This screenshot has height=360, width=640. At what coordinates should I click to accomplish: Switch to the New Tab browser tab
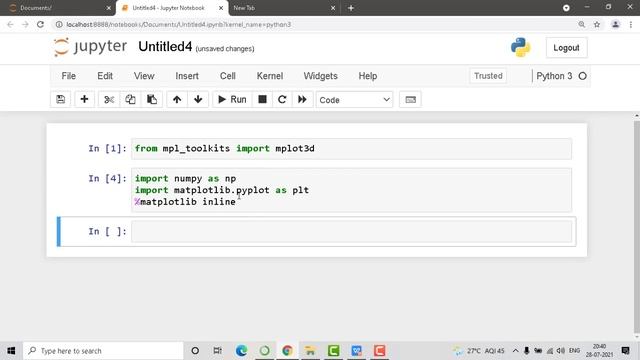pyautogui.click(x=282, y=8)
